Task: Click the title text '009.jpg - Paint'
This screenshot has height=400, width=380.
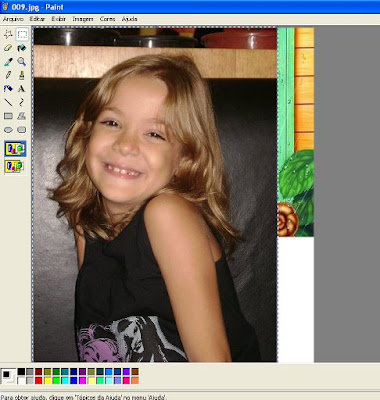Action: point(37,7)
